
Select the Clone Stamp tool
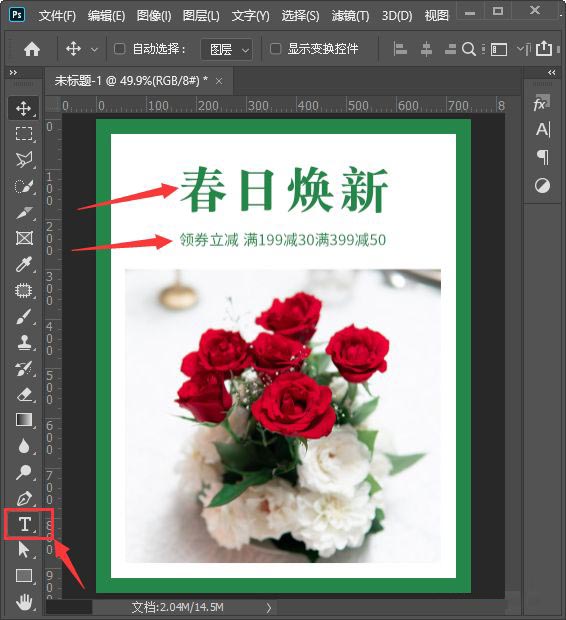[24, 342]
